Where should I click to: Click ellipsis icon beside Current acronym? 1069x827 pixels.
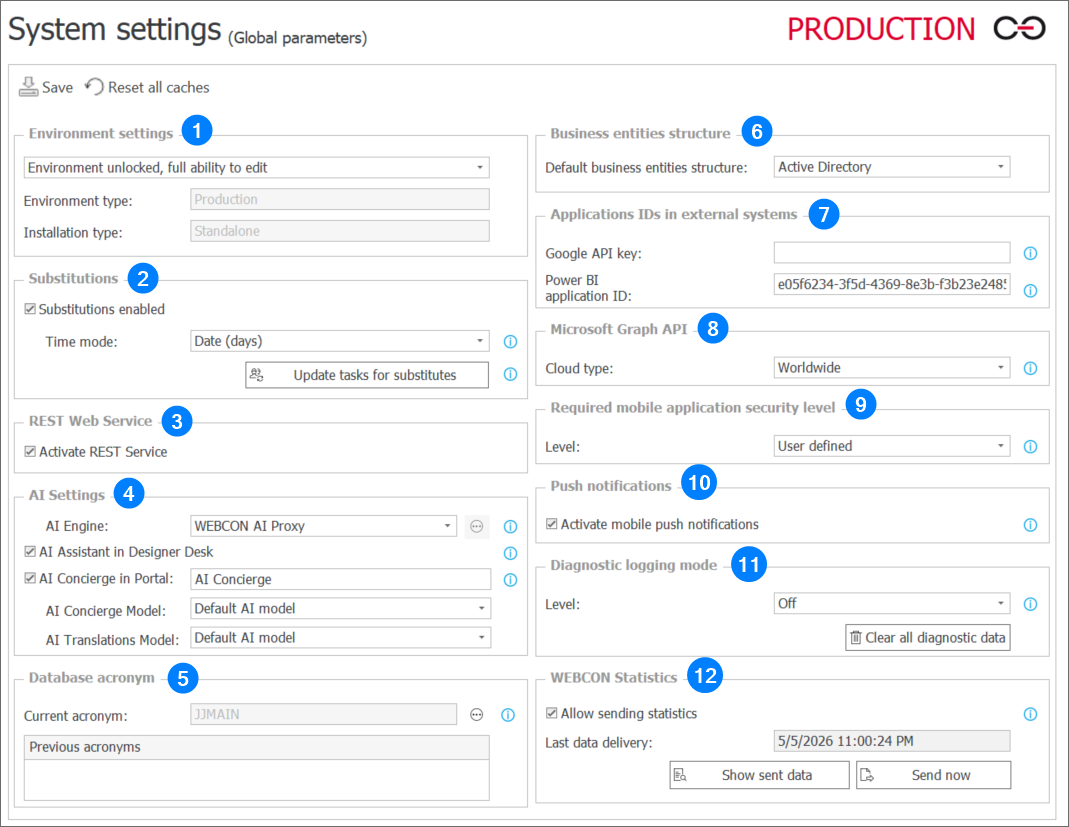pos(477,715)
